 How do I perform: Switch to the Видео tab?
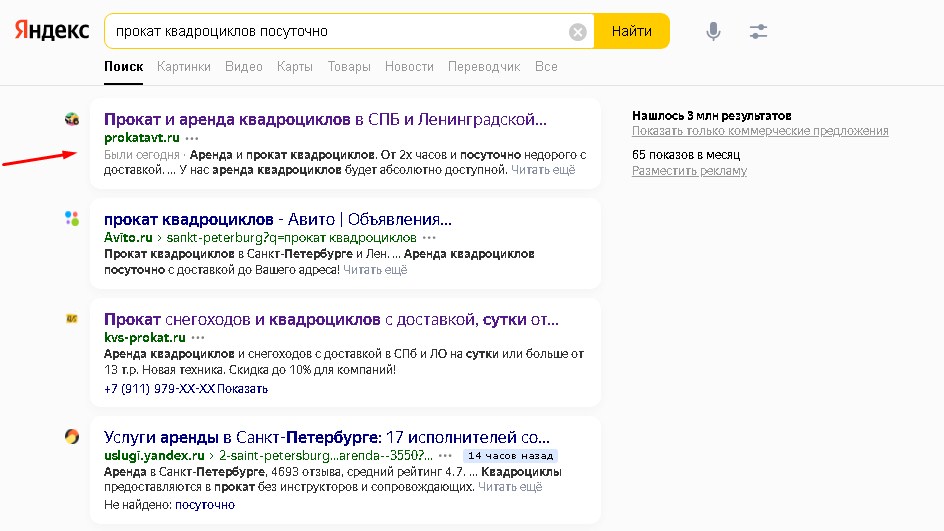(244, 66)
